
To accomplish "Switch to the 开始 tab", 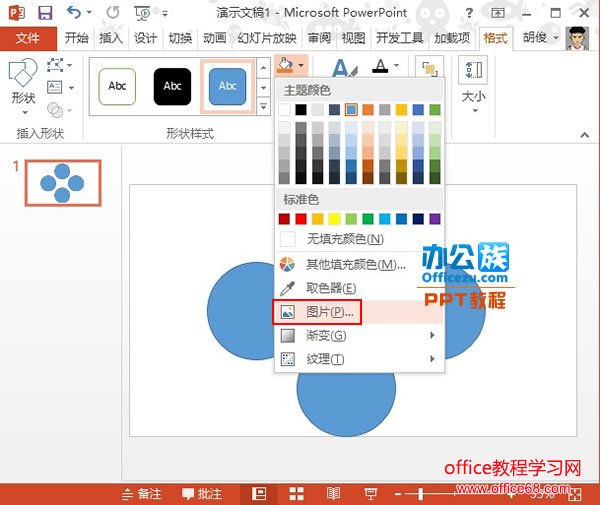I will 77,38.
